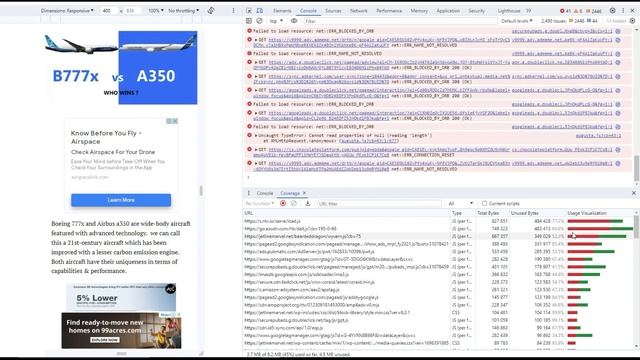This screenshot has width=640, height=360.
Task: Click the console Filter input field
Action: pos(400,21)
